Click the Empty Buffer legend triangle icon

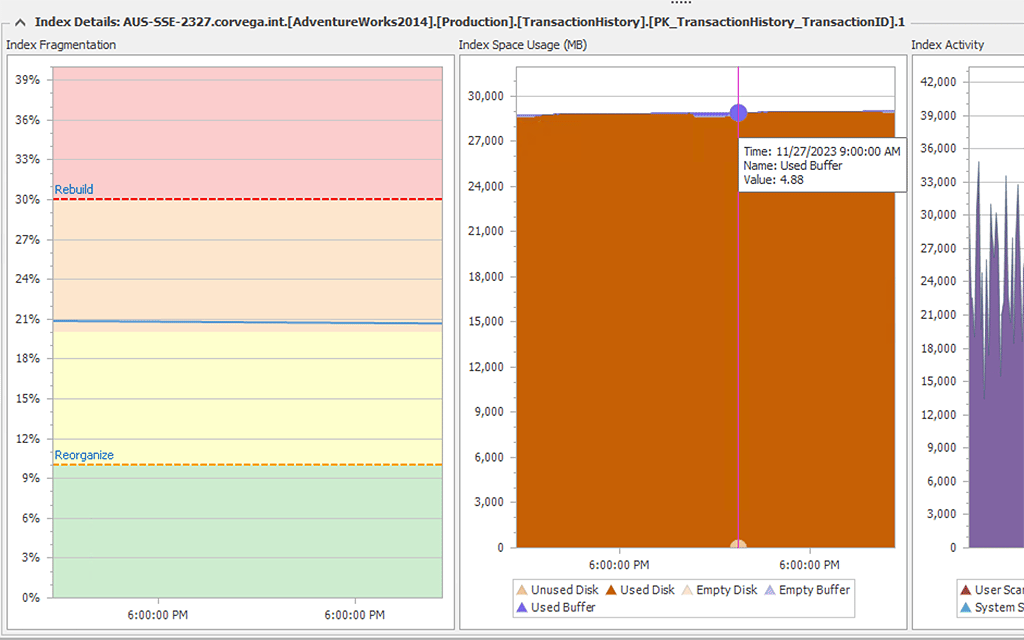768,589
